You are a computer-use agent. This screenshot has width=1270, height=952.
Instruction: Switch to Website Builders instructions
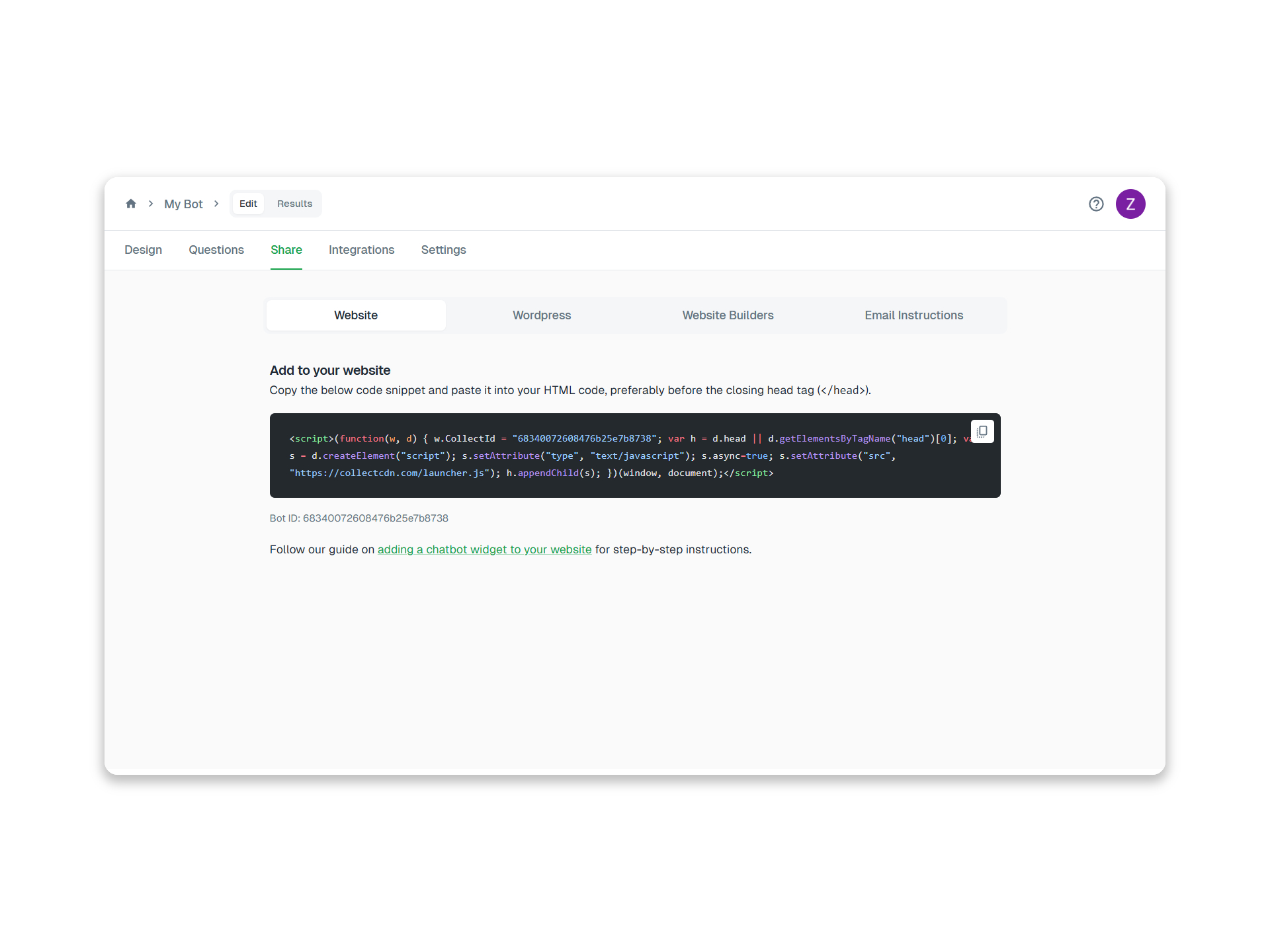pyautogui.click(x=728, y=315)
